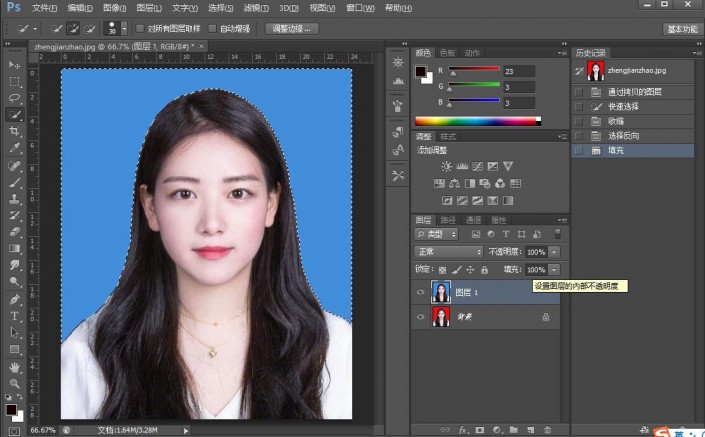Pick the Rectangular Marquee tool

[x=15, y=81]
